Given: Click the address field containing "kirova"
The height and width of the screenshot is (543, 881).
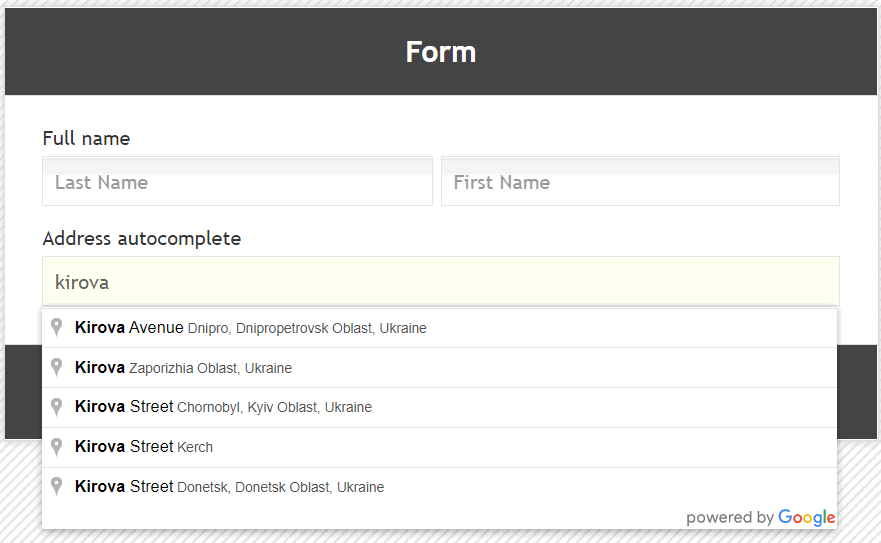Looking at the screenshot, I should coord(440,282).
